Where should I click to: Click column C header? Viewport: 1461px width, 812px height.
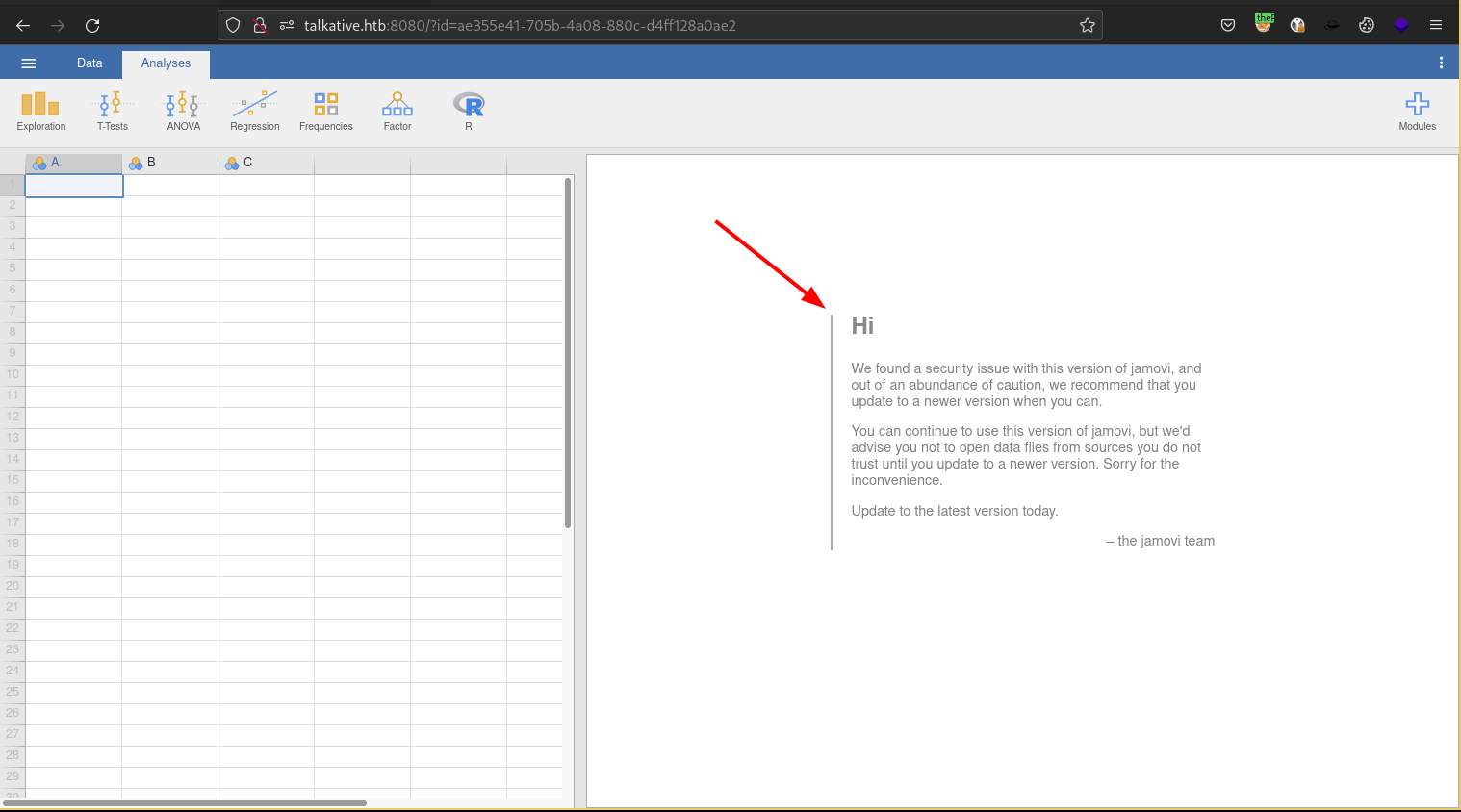tap(266, 163)
